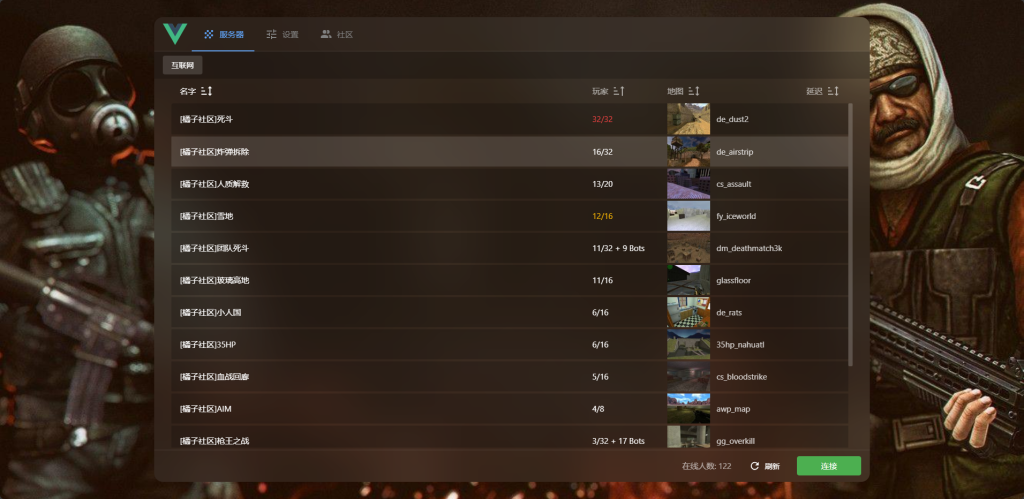
Task: Click the de_dust2 map thumbnail
Action: (688, 119)
